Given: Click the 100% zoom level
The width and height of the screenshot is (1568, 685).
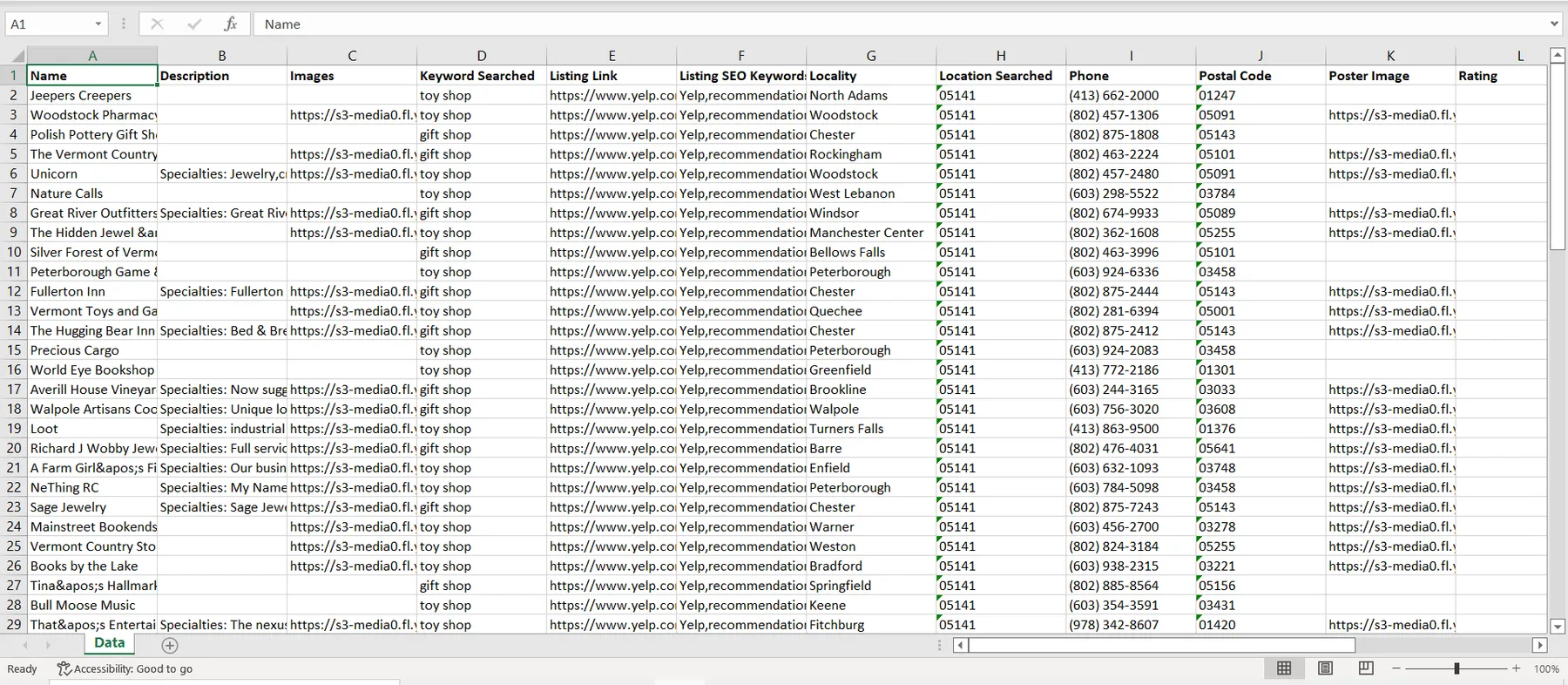Looking at the screenshot, I should pyautogui.click(x=1546, y=668).
